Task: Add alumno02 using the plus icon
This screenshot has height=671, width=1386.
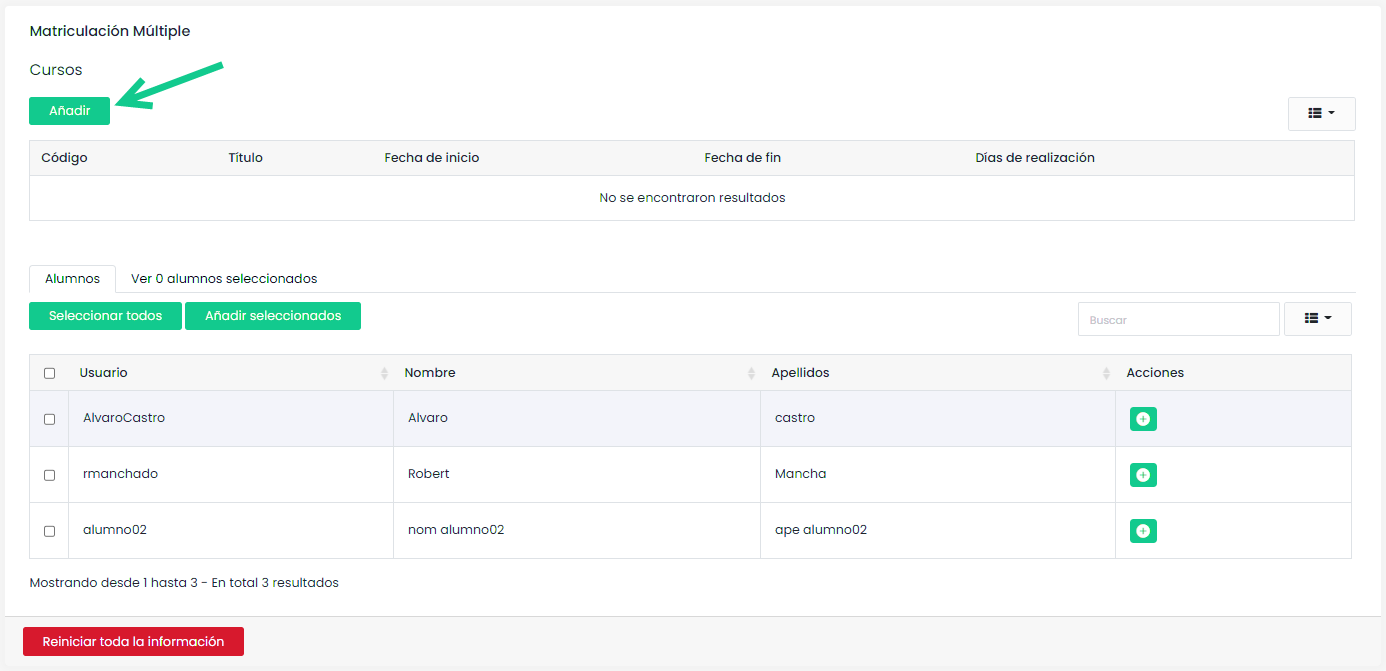Action: click(1143, 531)
